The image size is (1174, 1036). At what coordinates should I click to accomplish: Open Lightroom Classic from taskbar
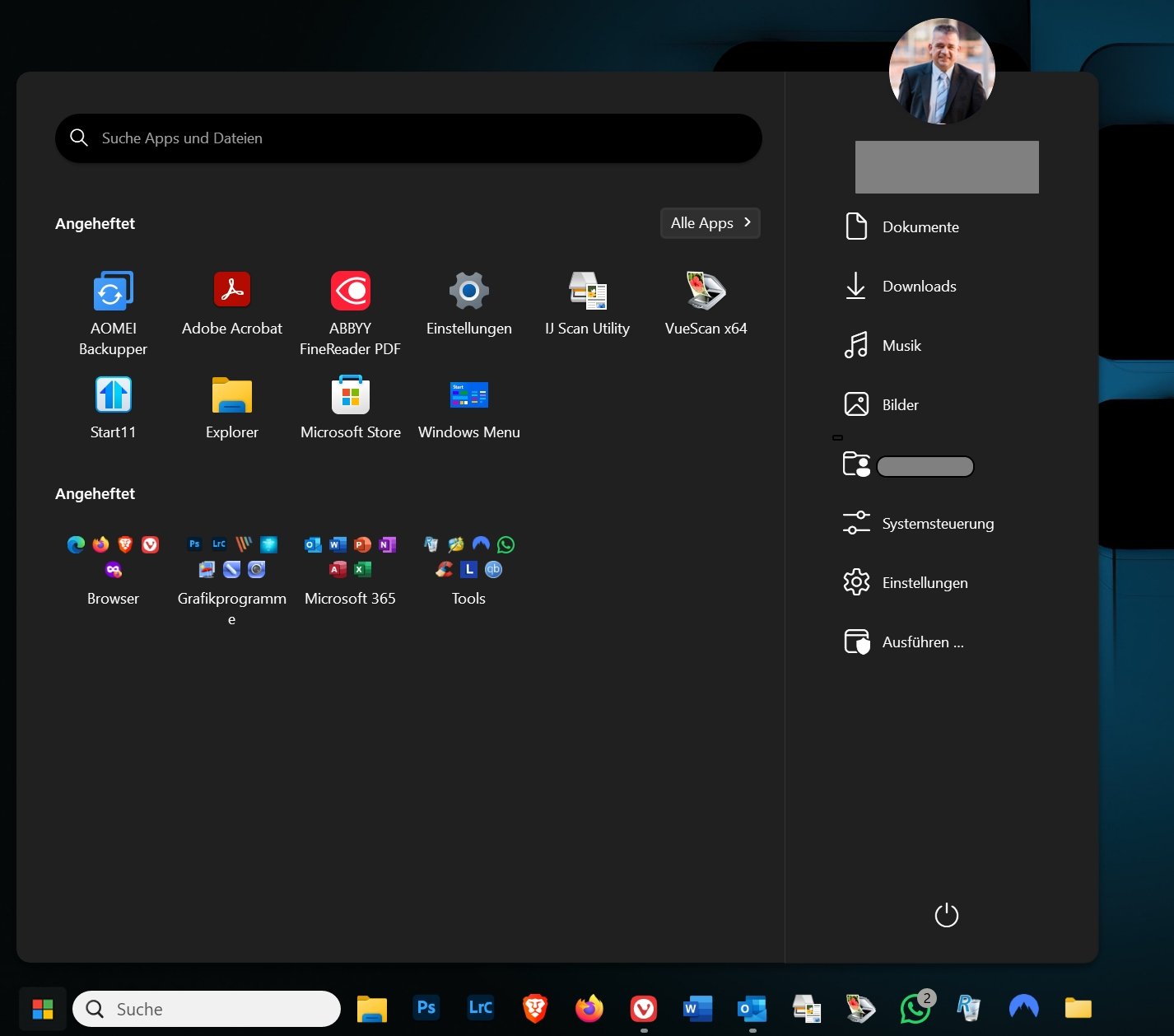tap(481, 1008)
